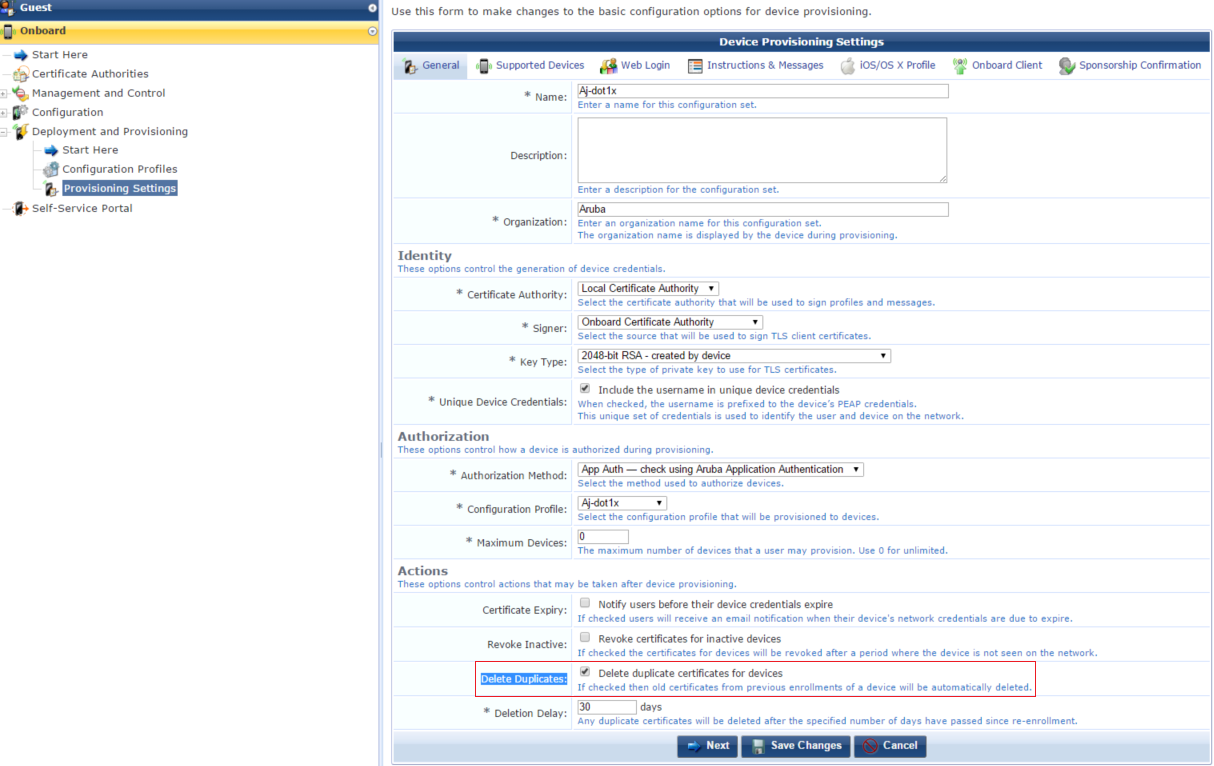Viewport: 1214px width, 766px height.
Task: Click the Next button
Action: 707,746
